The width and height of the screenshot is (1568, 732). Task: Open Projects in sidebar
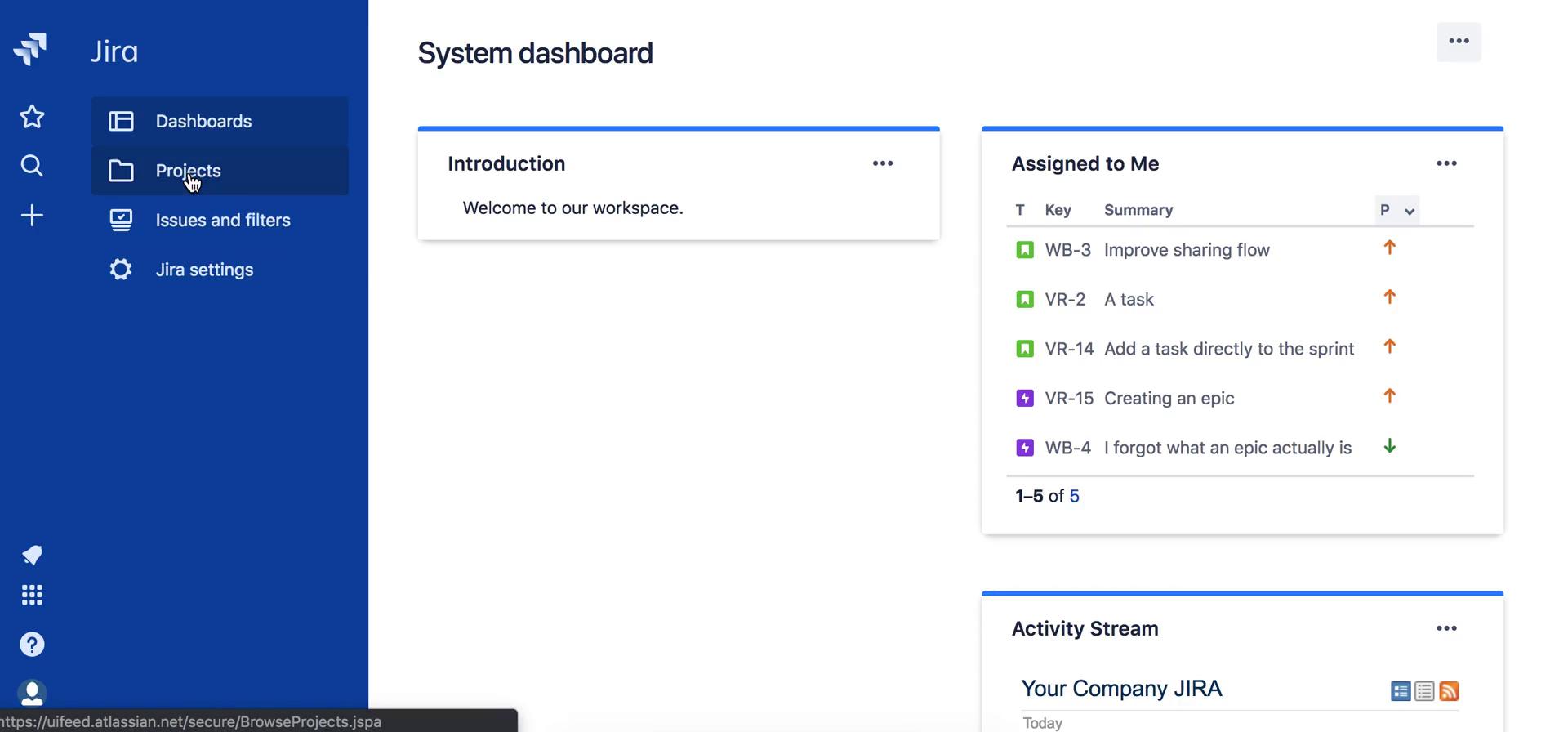[x=220, y=171]
